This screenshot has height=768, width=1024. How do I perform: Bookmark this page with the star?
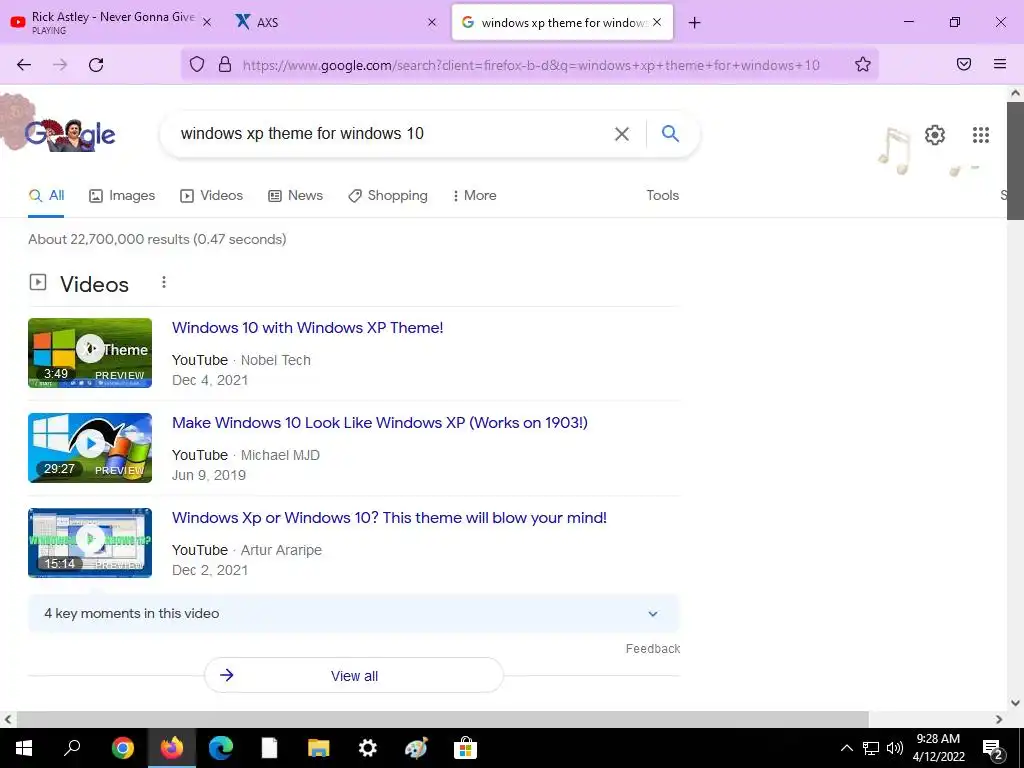tap(863, 64)
